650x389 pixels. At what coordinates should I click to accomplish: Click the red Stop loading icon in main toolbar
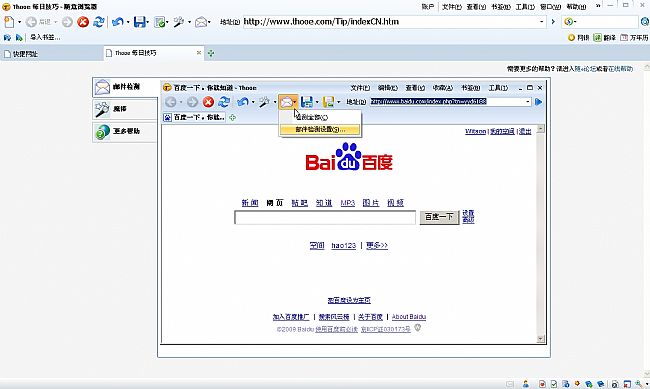[x=83, y=22]
